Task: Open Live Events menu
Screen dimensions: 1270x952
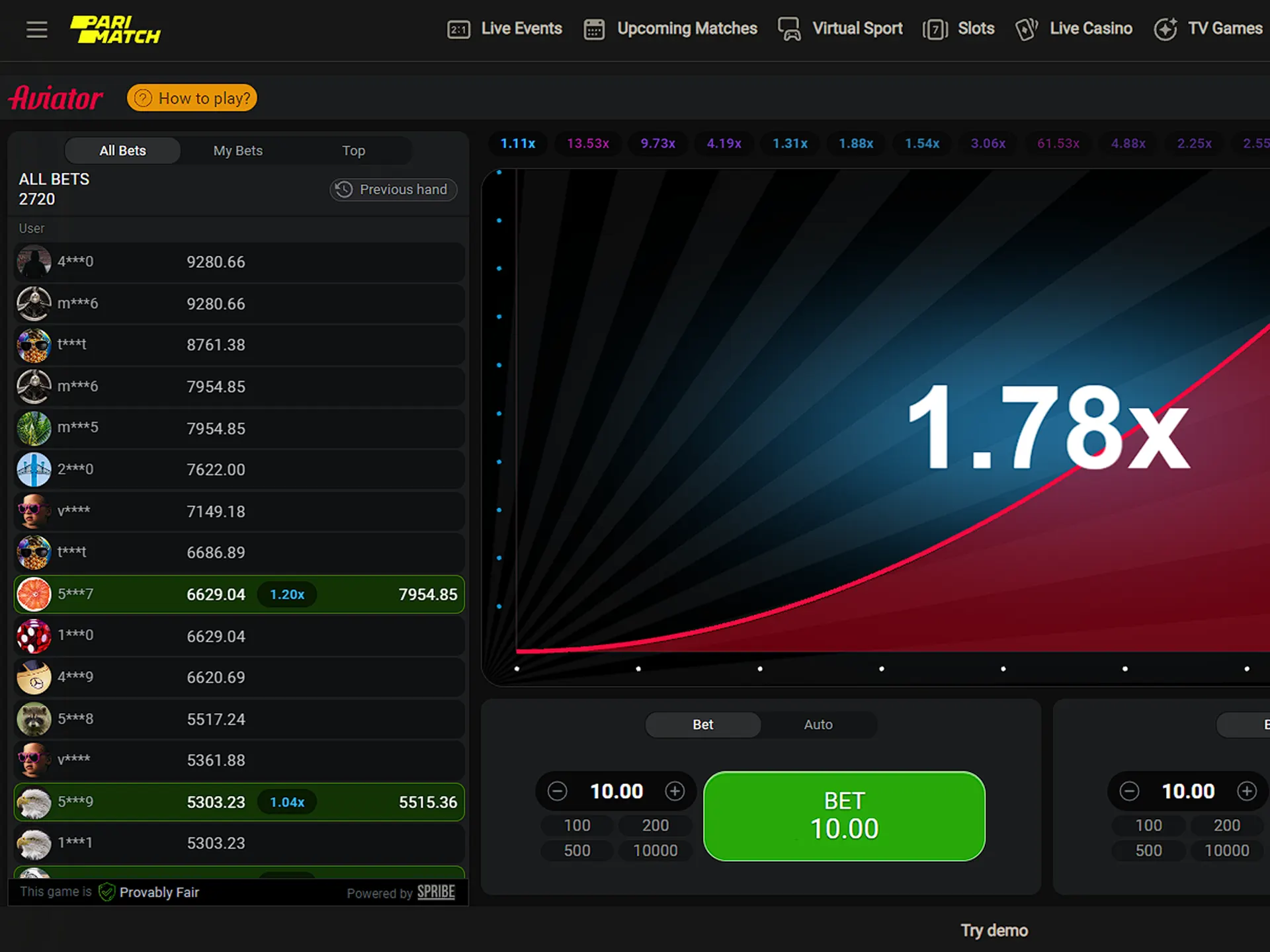Action: pos(505,29)
